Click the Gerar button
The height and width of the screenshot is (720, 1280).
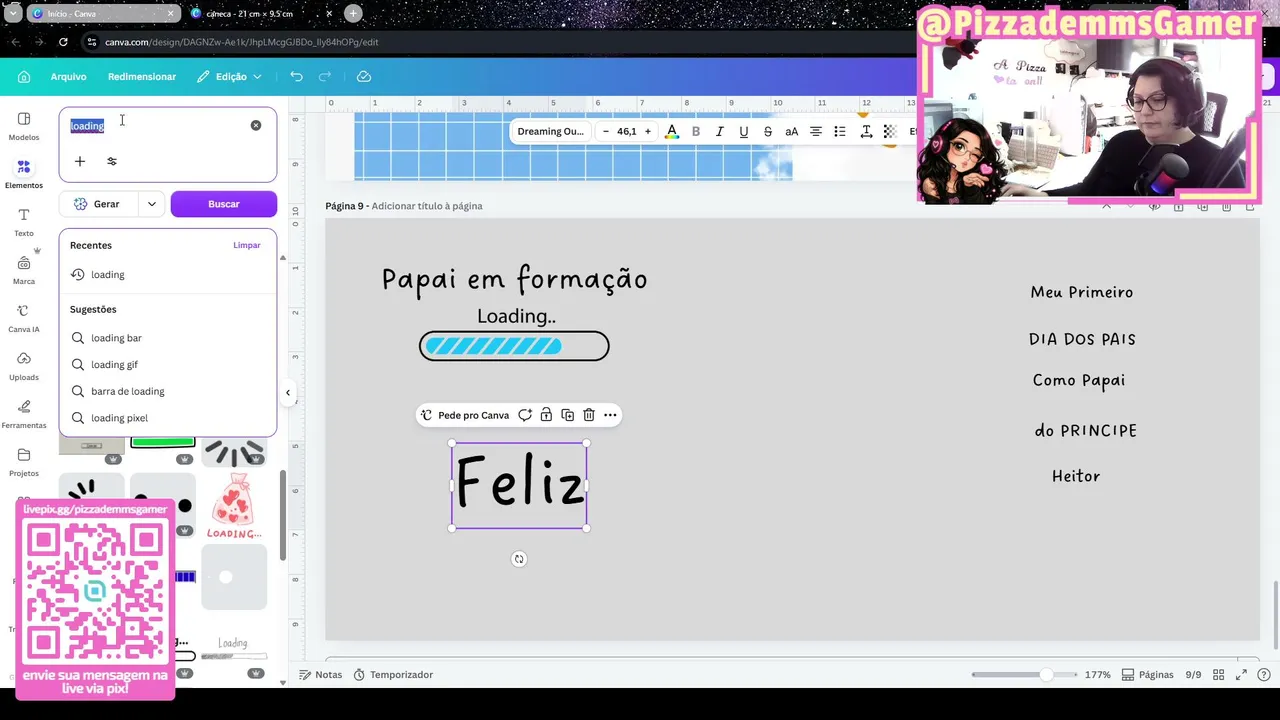(x=98, y=204)
